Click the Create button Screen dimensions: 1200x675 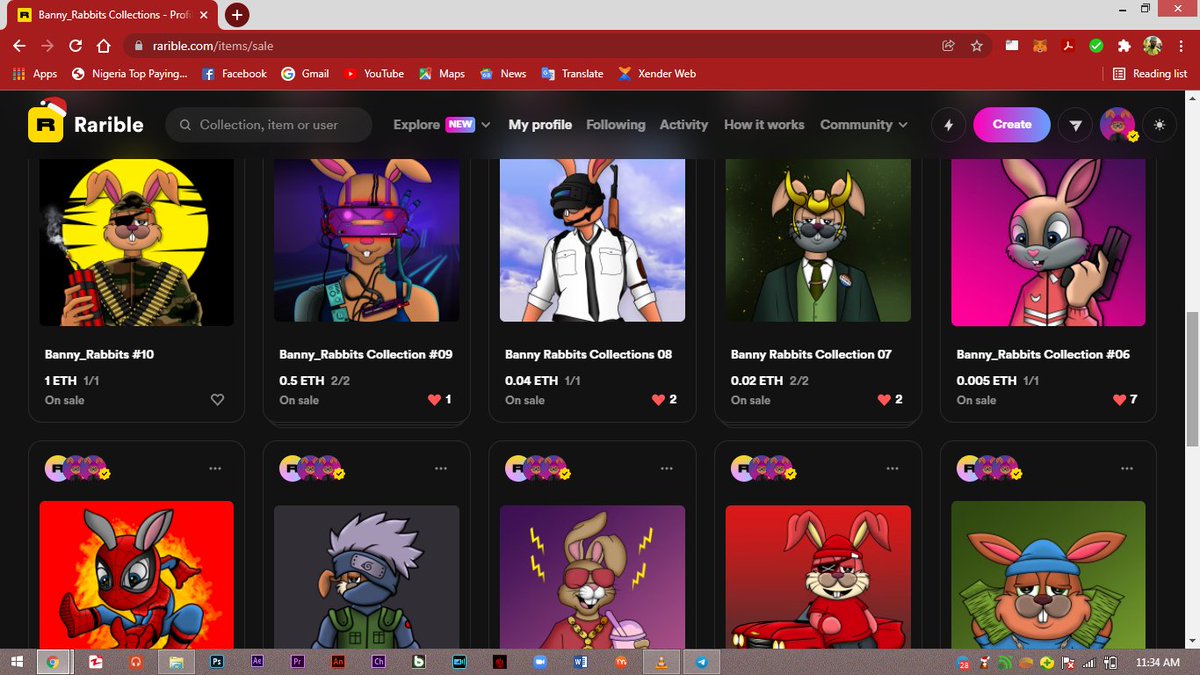coord(1012,125)
